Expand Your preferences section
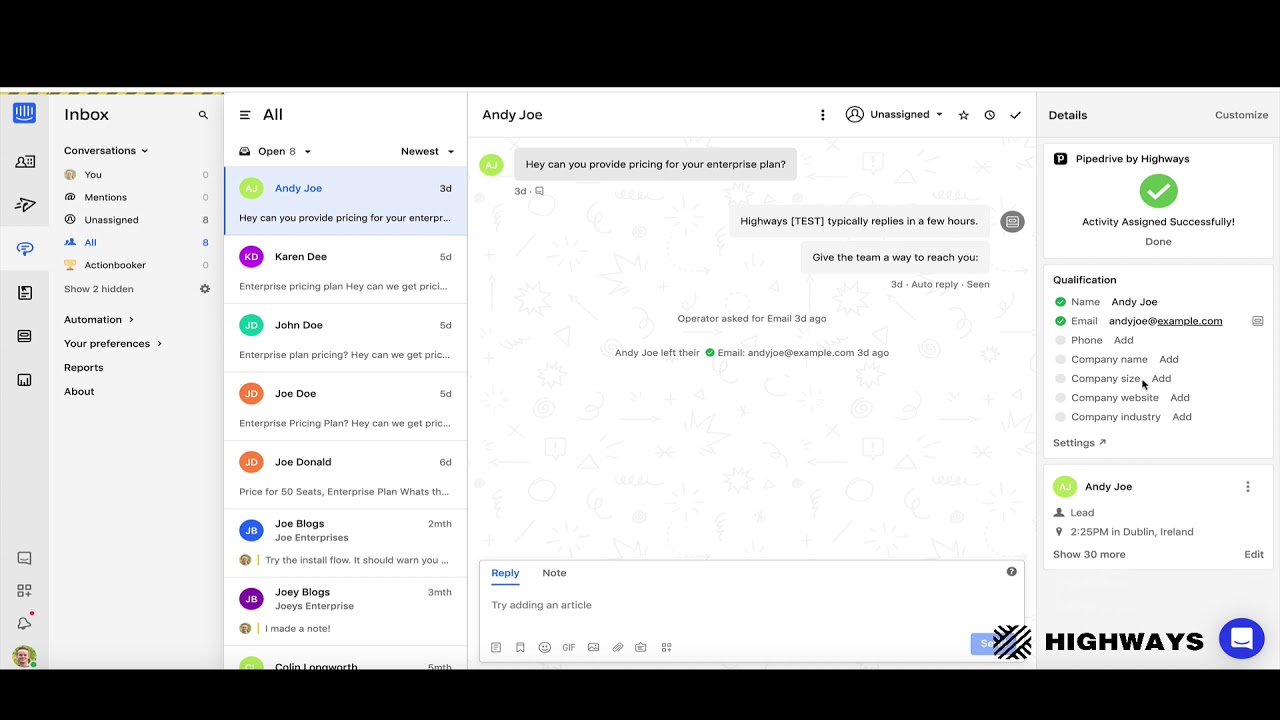Viewport: 1280px width, 720px height. (113, 344)
